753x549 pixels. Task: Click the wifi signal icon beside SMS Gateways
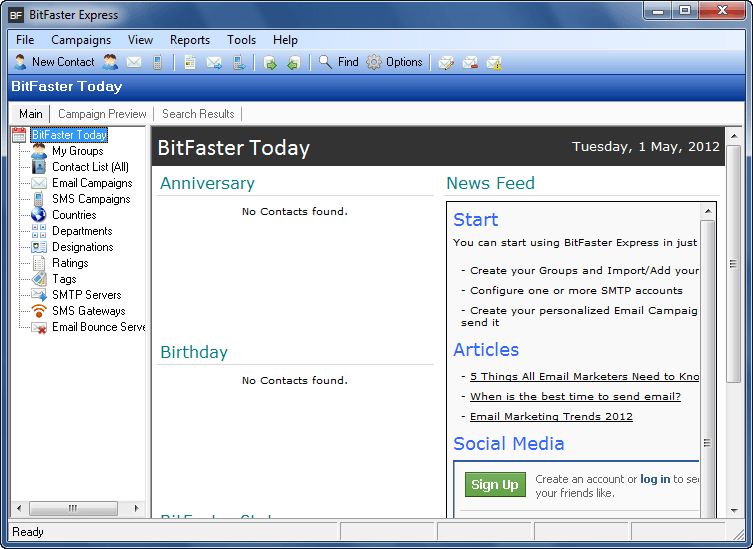click(x=39, y=311)
